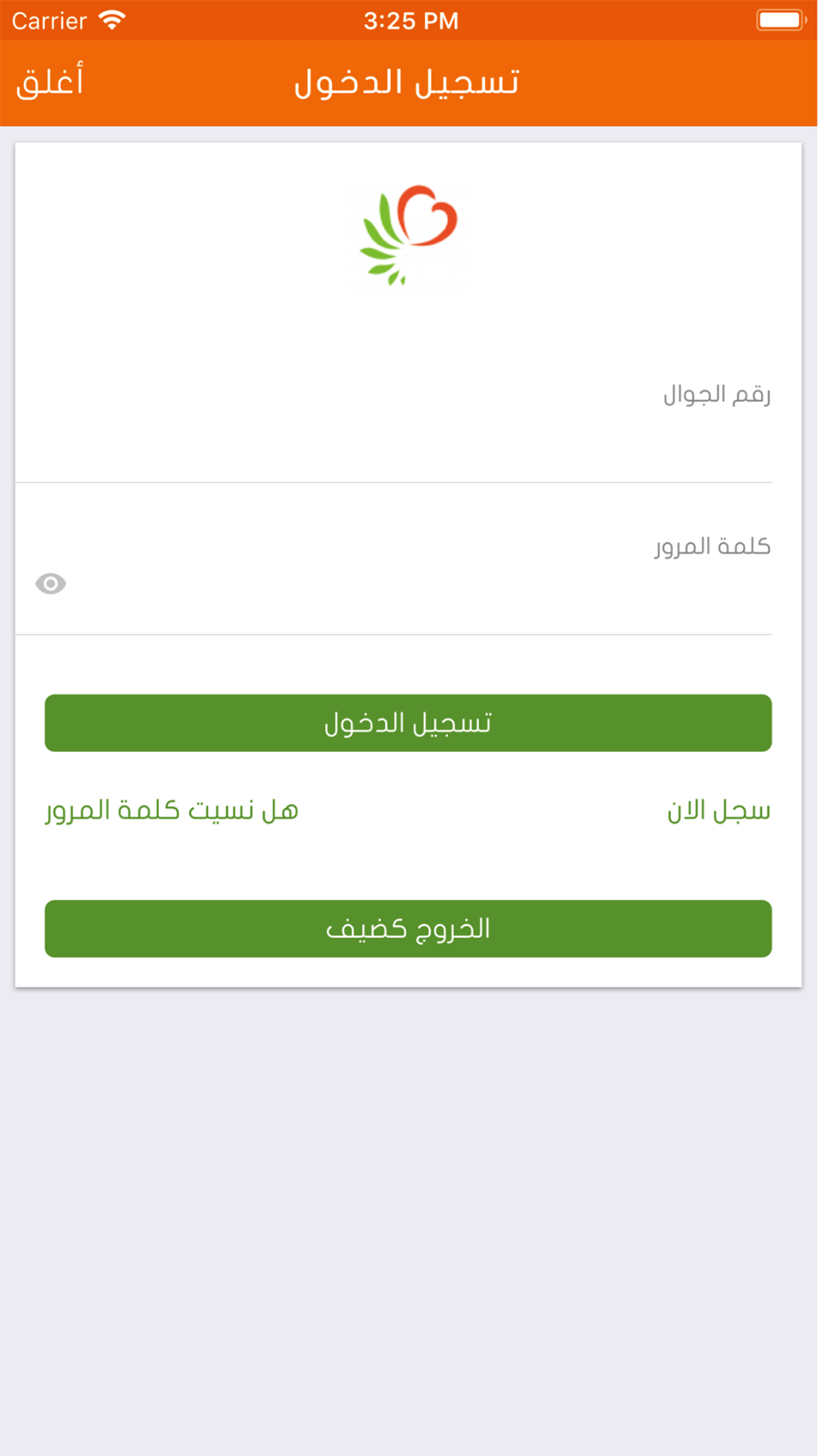Tap the red heart in the logo
The image size is (819, 1456).
pos(428,215)
